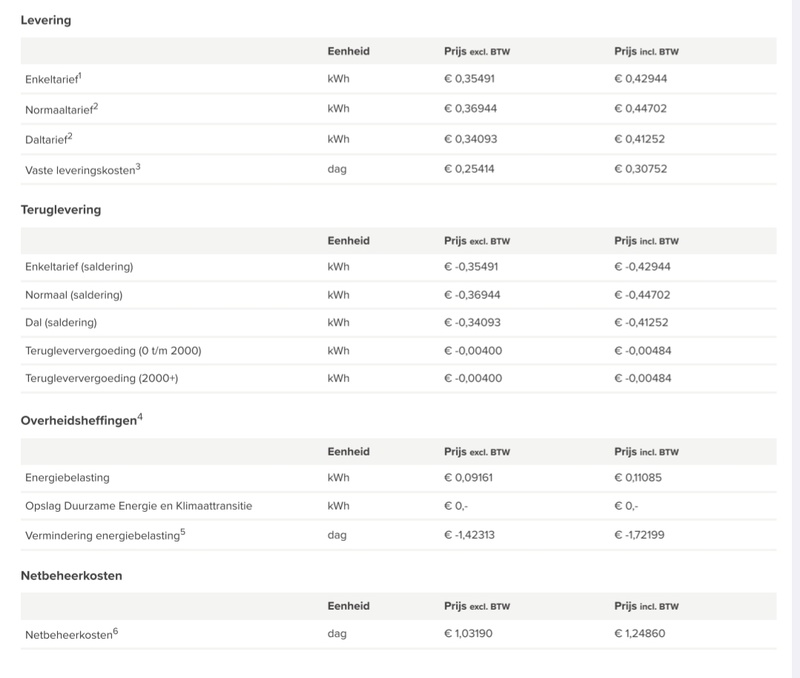Viewport: 800px width, 678px height.
Task: Click Prijs incl. BTW header in Teruglevering table
Action: pos(646,241)
